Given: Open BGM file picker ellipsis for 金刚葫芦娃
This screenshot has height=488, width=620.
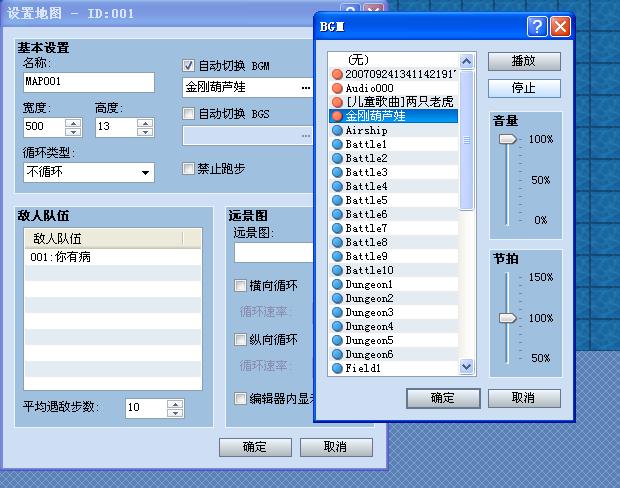Looking at the screenshot, I should click(306, 87).
